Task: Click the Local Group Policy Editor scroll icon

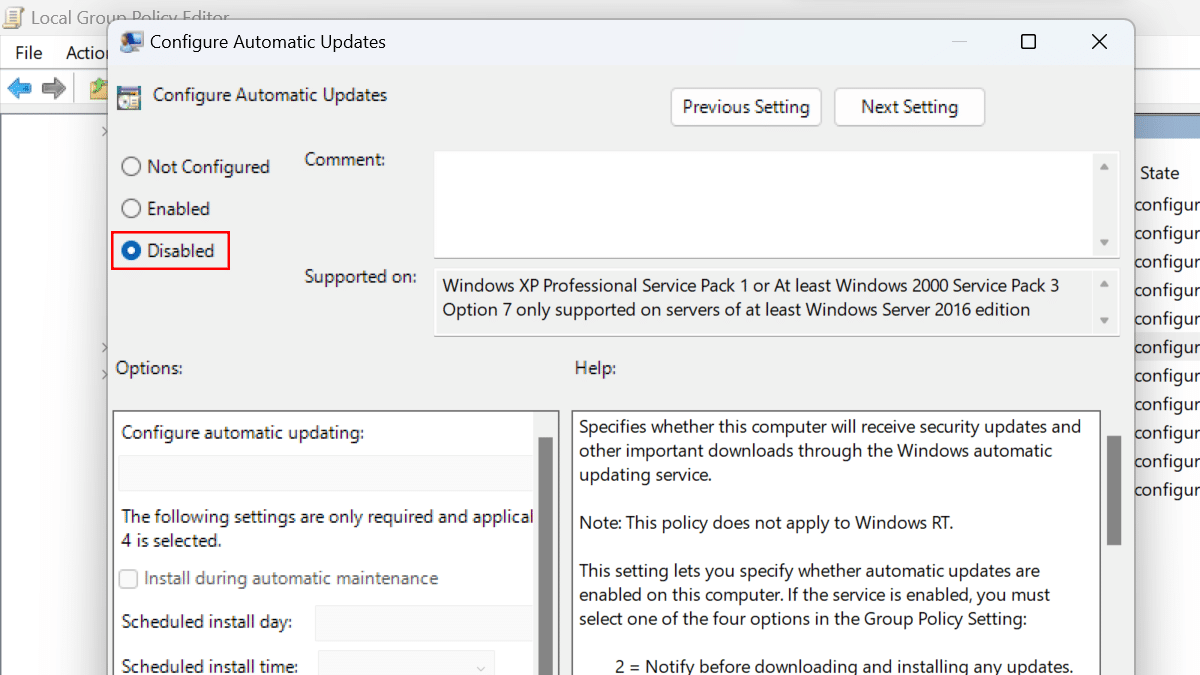Action: tap(15, 17)
